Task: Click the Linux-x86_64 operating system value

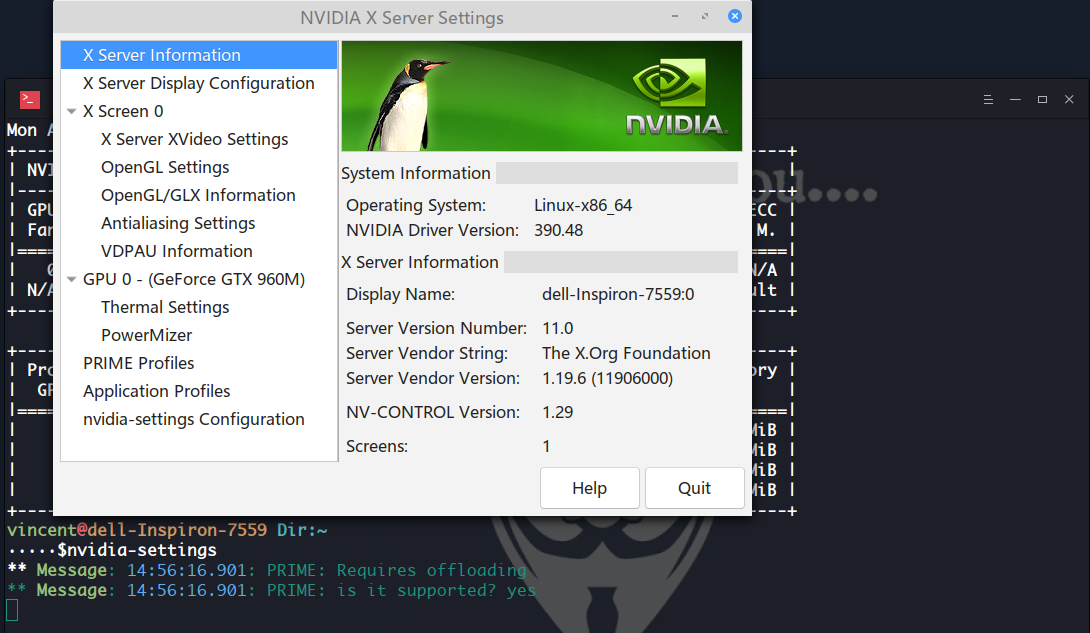Action: (583, 206)
